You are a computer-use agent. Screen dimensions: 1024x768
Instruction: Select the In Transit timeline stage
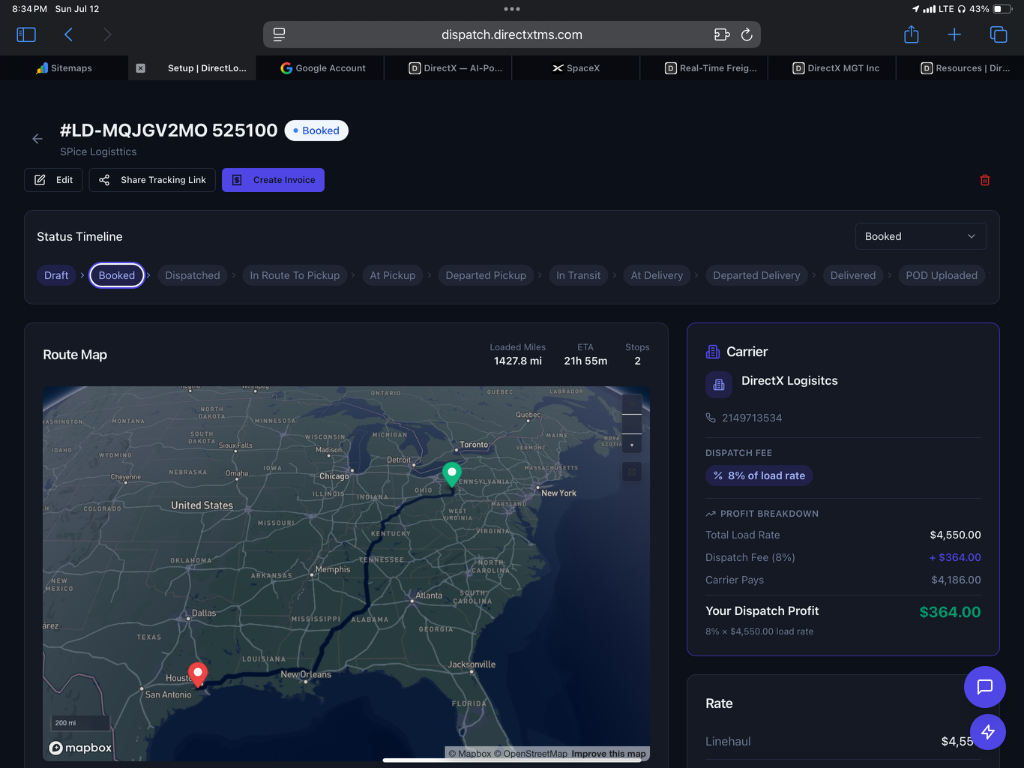[x=578, y=276]
